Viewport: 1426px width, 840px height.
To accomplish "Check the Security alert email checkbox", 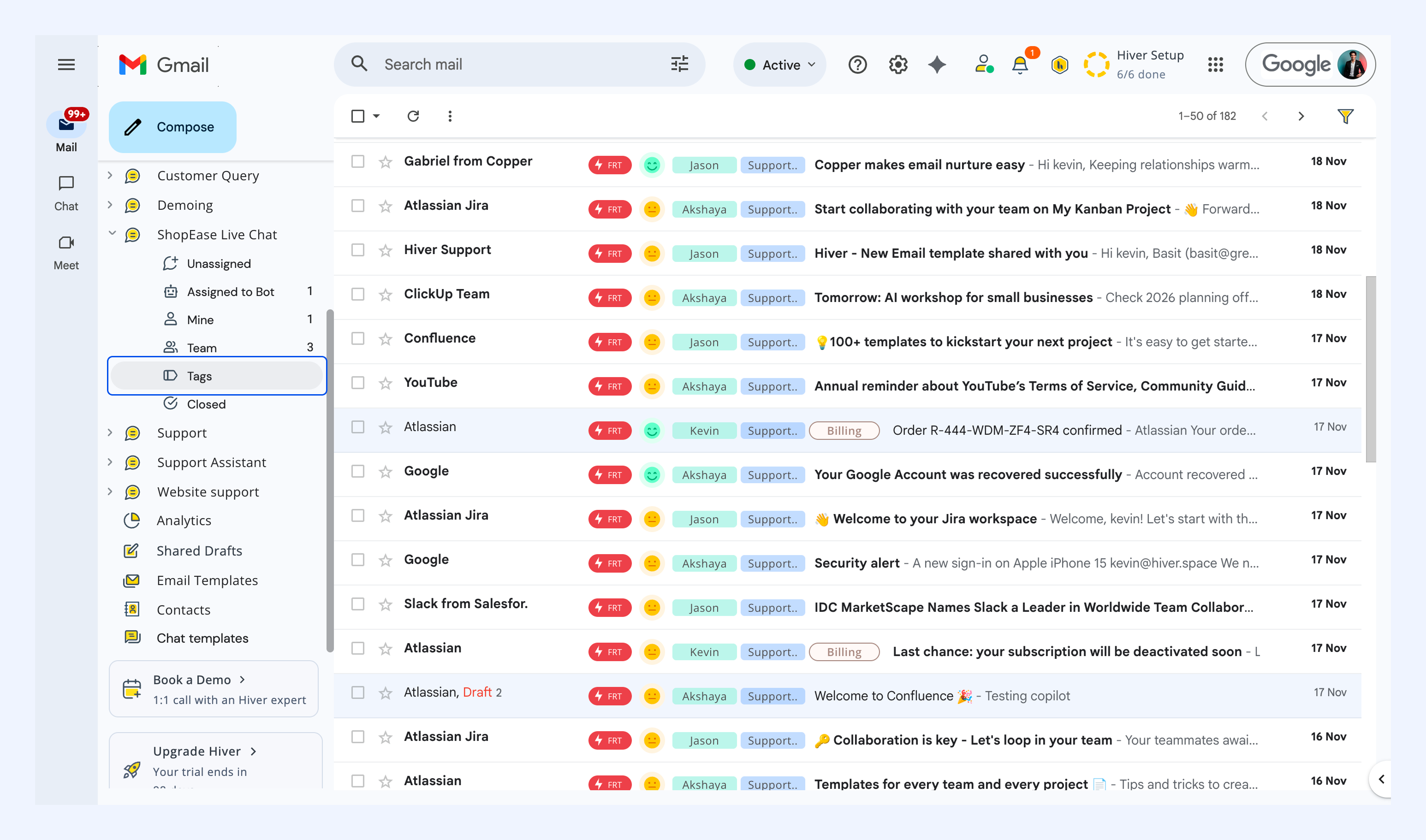I will (x=358, y=560).
